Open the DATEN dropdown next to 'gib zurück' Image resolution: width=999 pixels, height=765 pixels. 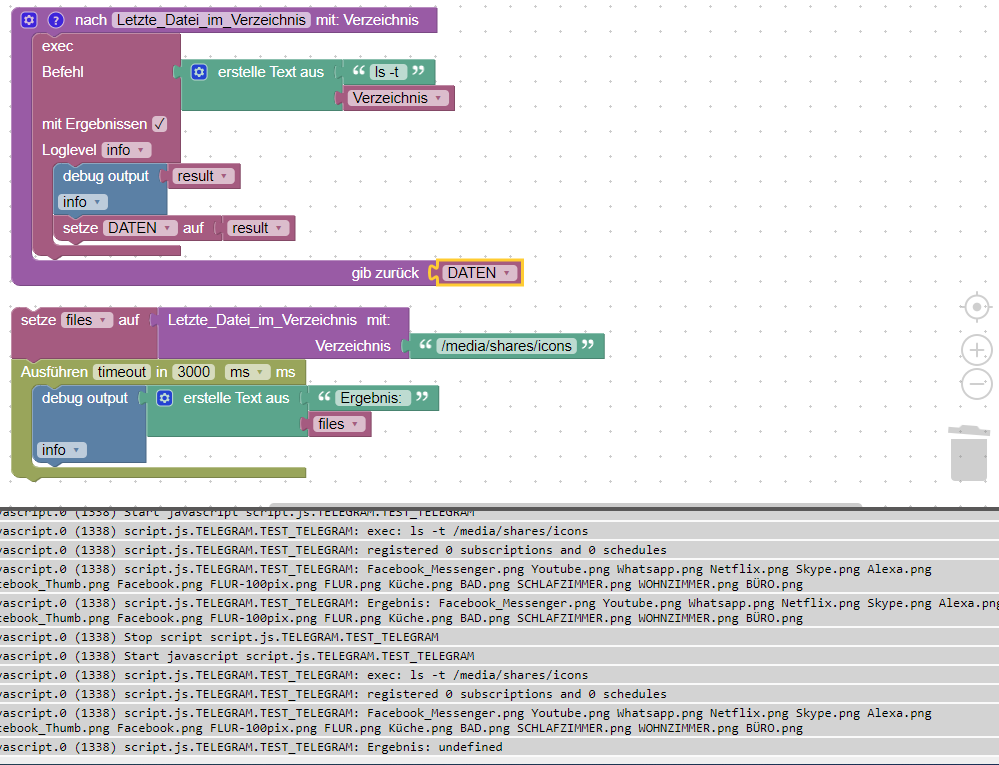[x=479, y=273]
